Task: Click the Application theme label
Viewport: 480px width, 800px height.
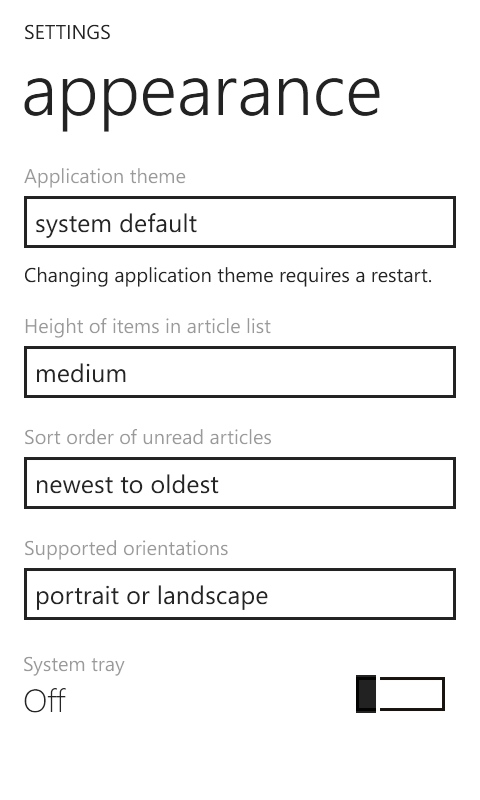Action: pos(105,177)
